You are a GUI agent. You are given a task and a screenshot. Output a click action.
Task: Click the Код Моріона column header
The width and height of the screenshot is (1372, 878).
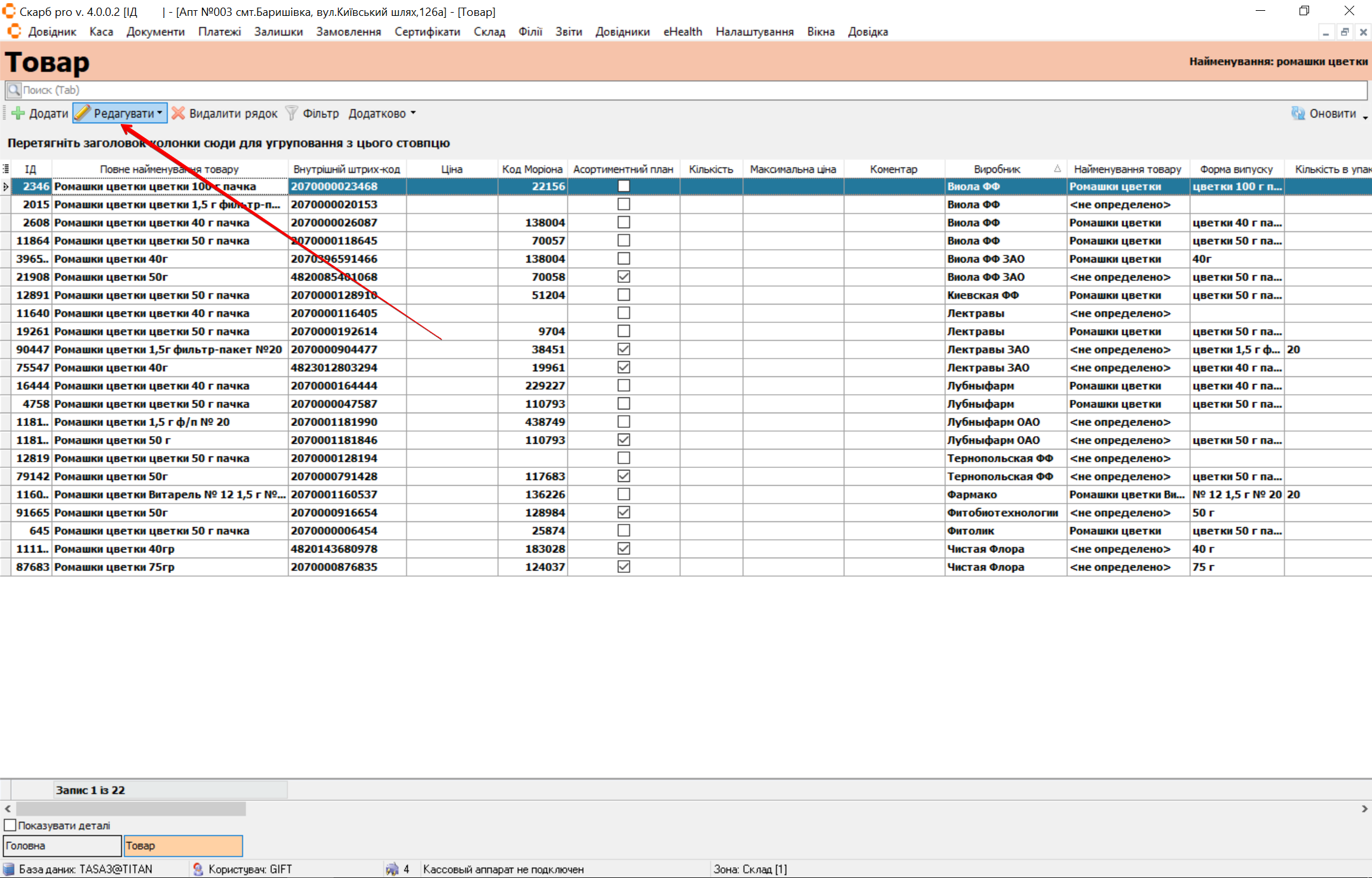532,169
